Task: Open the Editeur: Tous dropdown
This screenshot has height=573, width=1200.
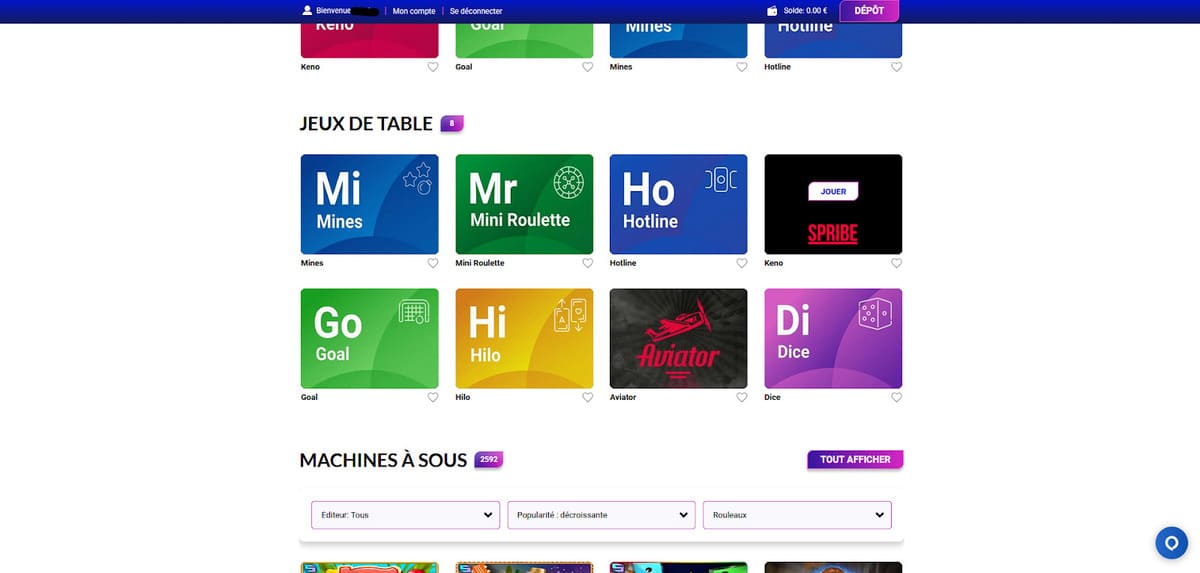Action: coord(405,515)
